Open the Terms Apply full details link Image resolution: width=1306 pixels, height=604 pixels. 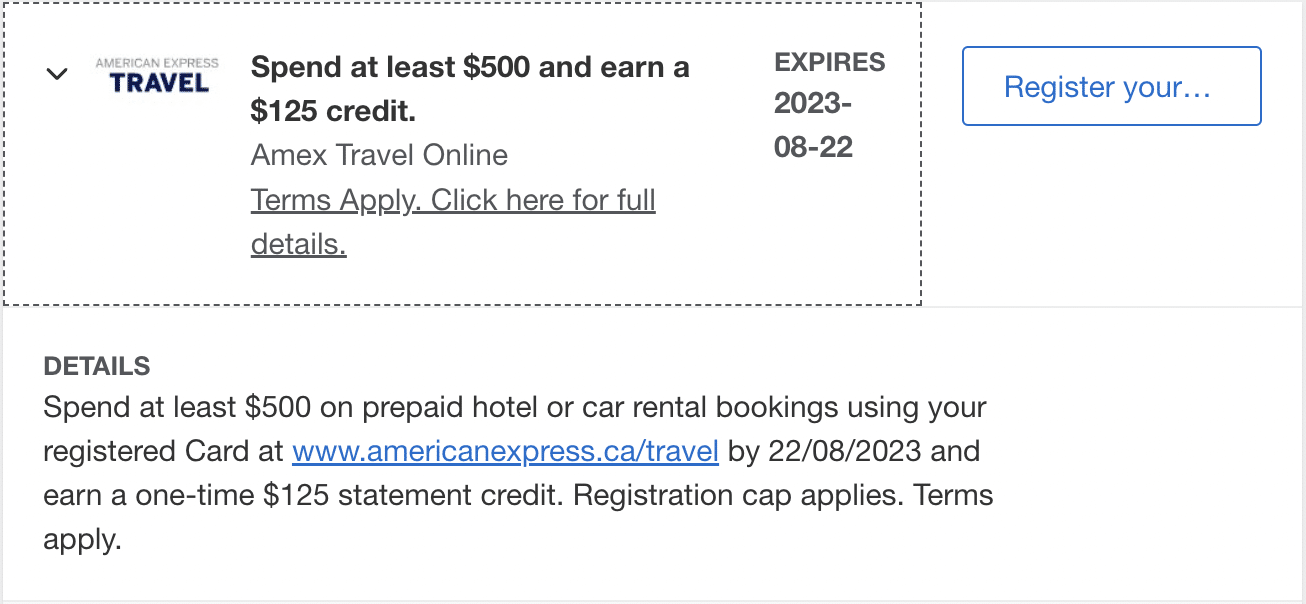point(453,201)
